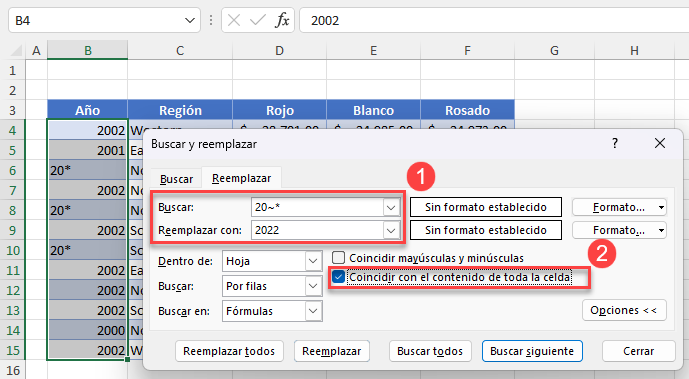Click cell B4 containing 2002
This screenshot has height=379, width=689.
click(87, 130)
